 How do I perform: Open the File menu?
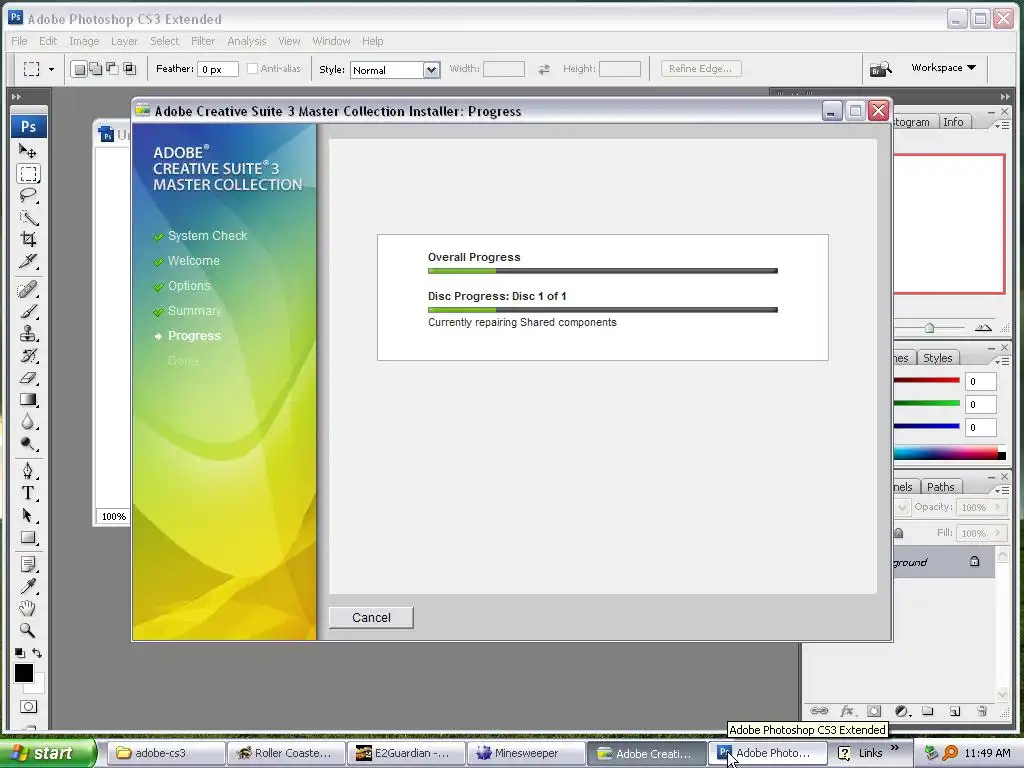coord(20,41)
